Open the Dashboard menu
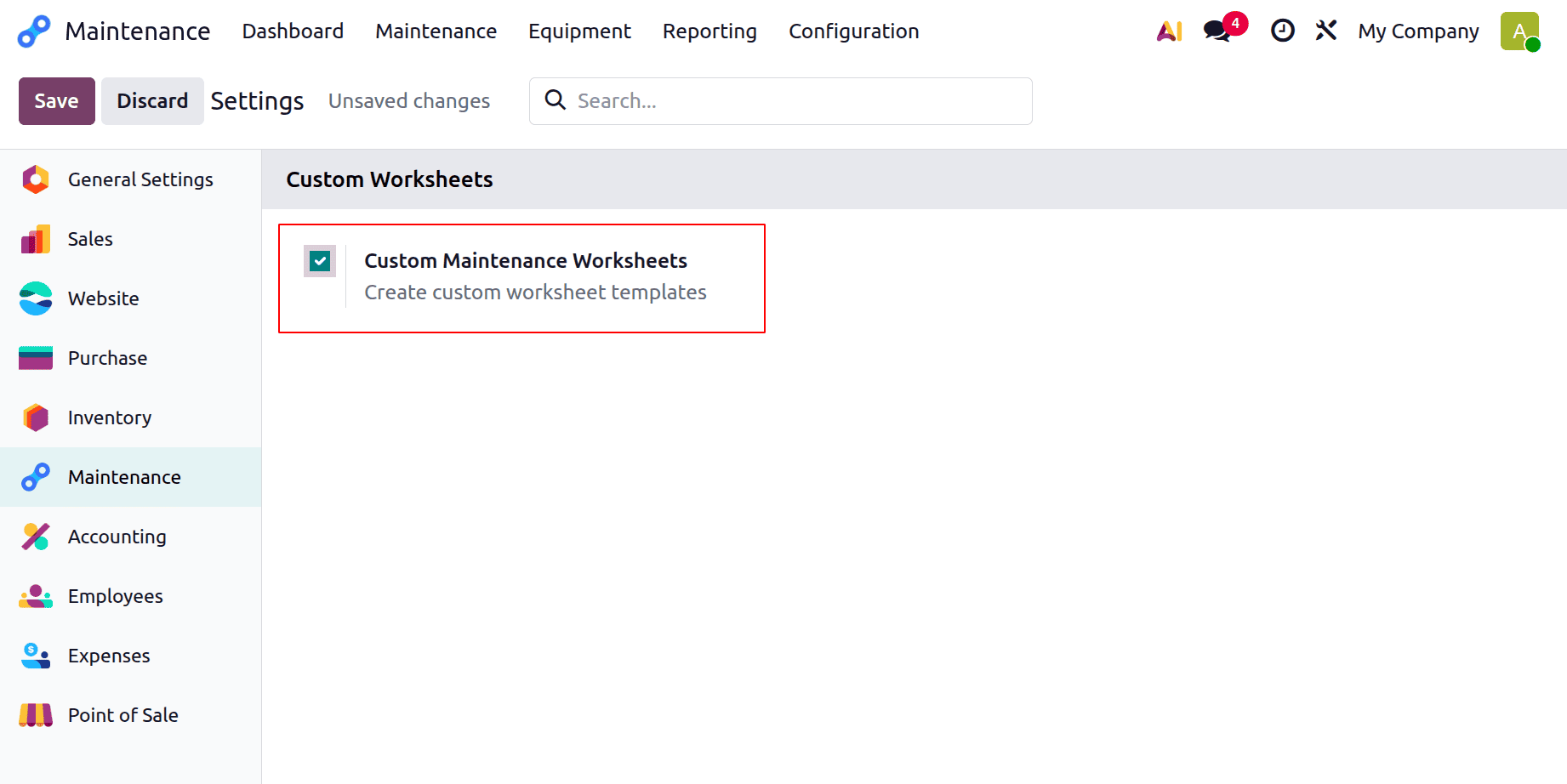 293,31
